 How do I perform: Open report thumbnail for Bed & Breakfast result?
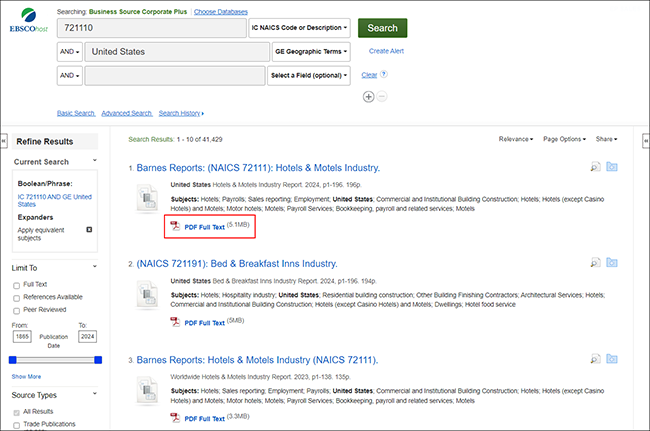click(x=148, y=295)
